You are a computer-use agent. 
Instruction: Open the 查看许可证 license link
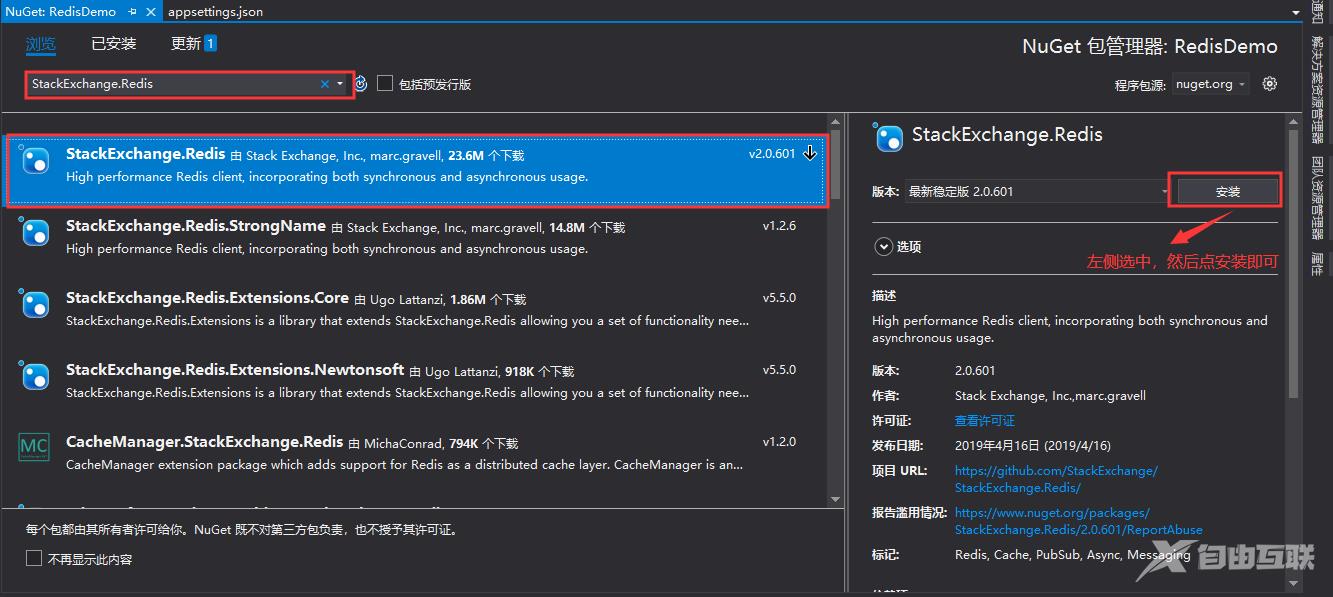pos(984,421)
